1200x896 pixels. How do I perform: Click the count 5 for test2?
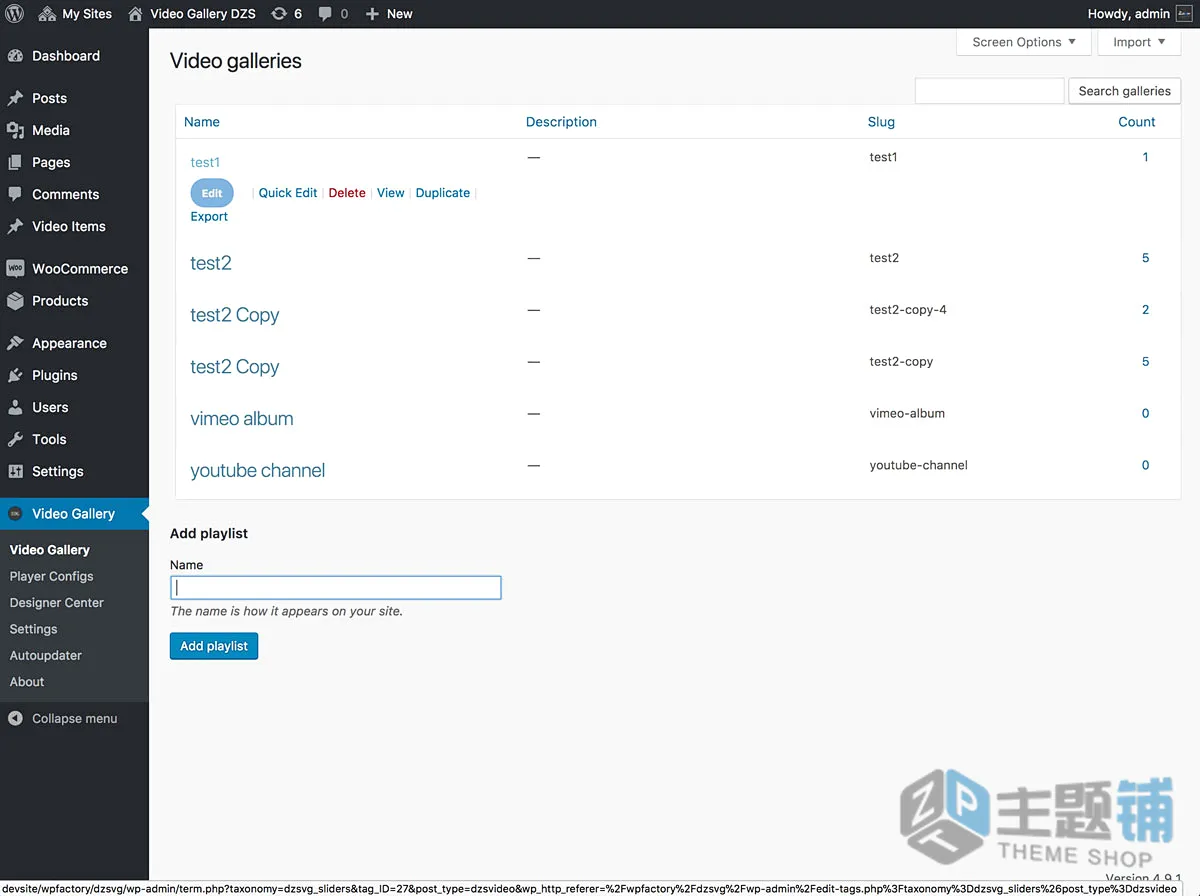[1146, 258]
